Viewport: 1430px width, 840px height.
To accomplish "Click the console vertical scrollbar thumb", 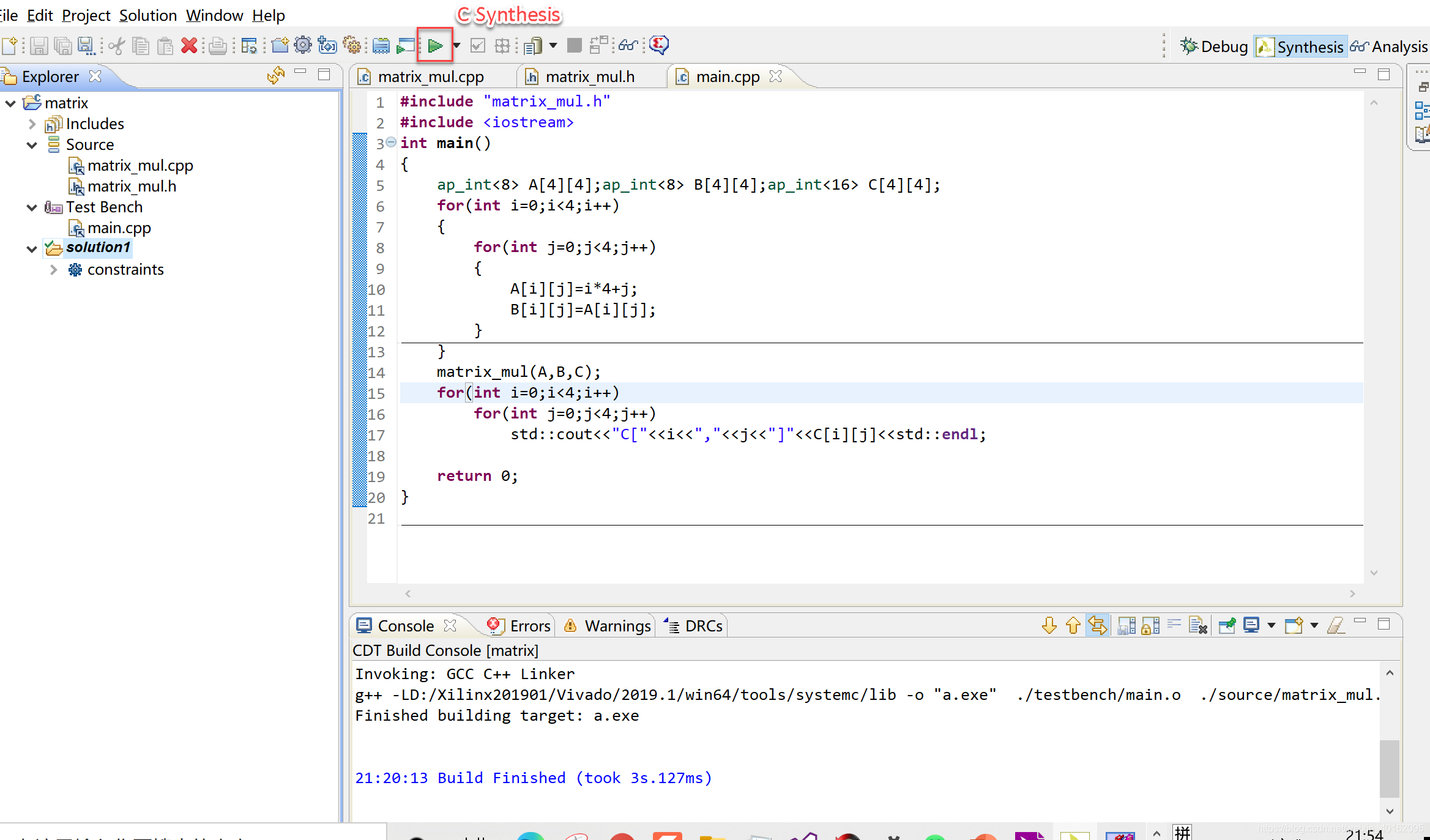I will 1389,768.
